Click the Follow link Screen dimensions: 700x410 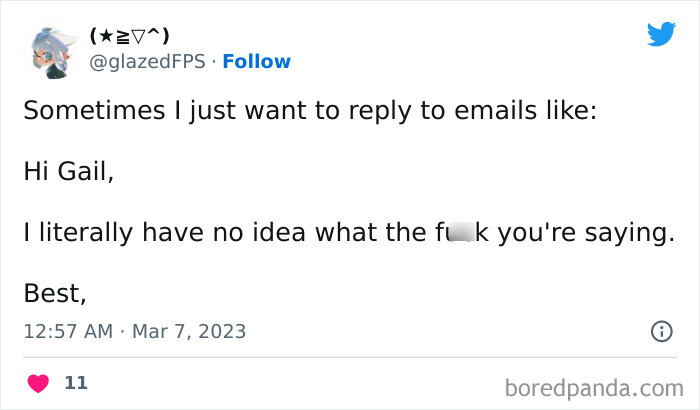(257, 61)
